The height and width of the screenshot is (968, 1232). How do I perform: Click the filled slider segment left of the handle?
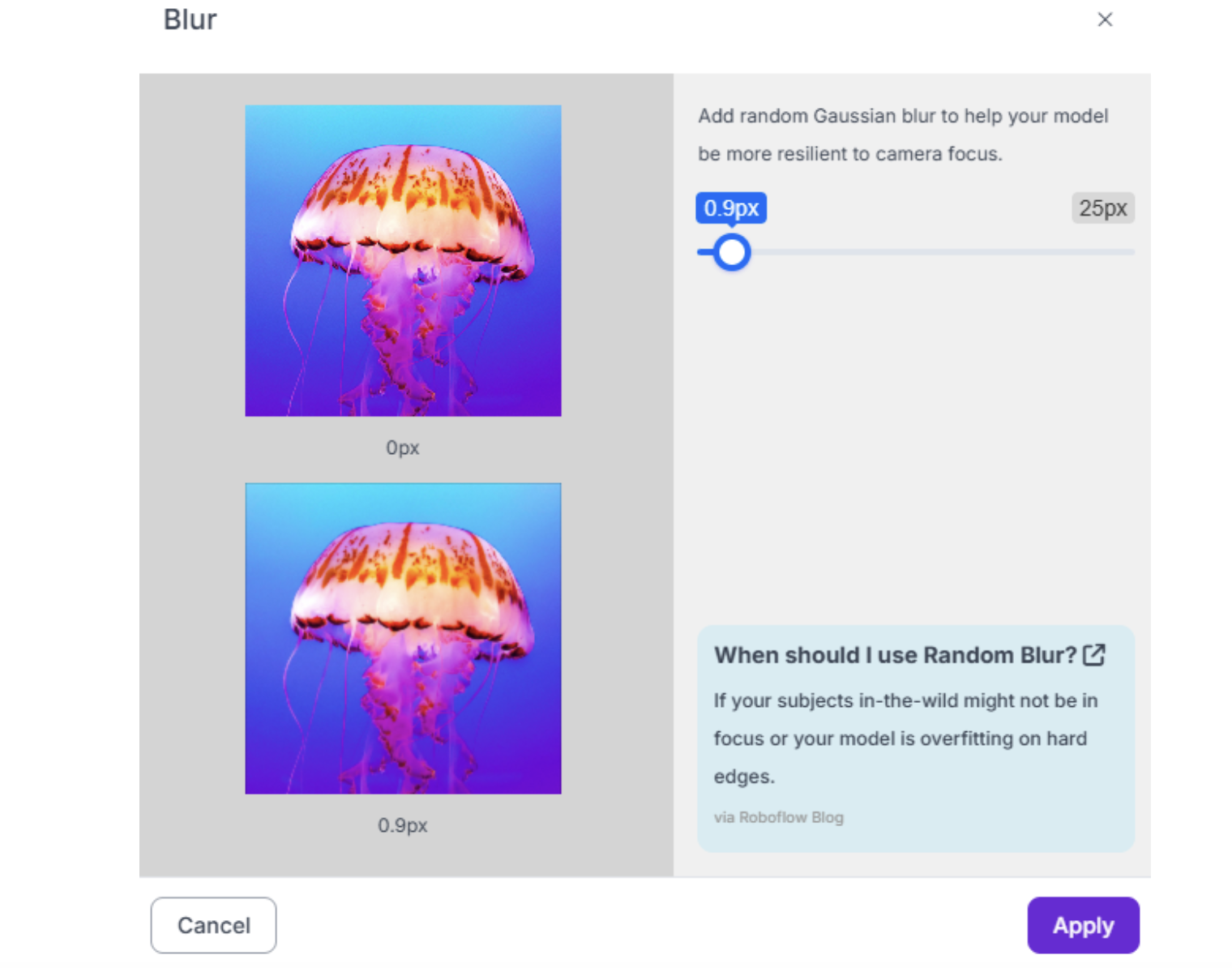point(704,252)
